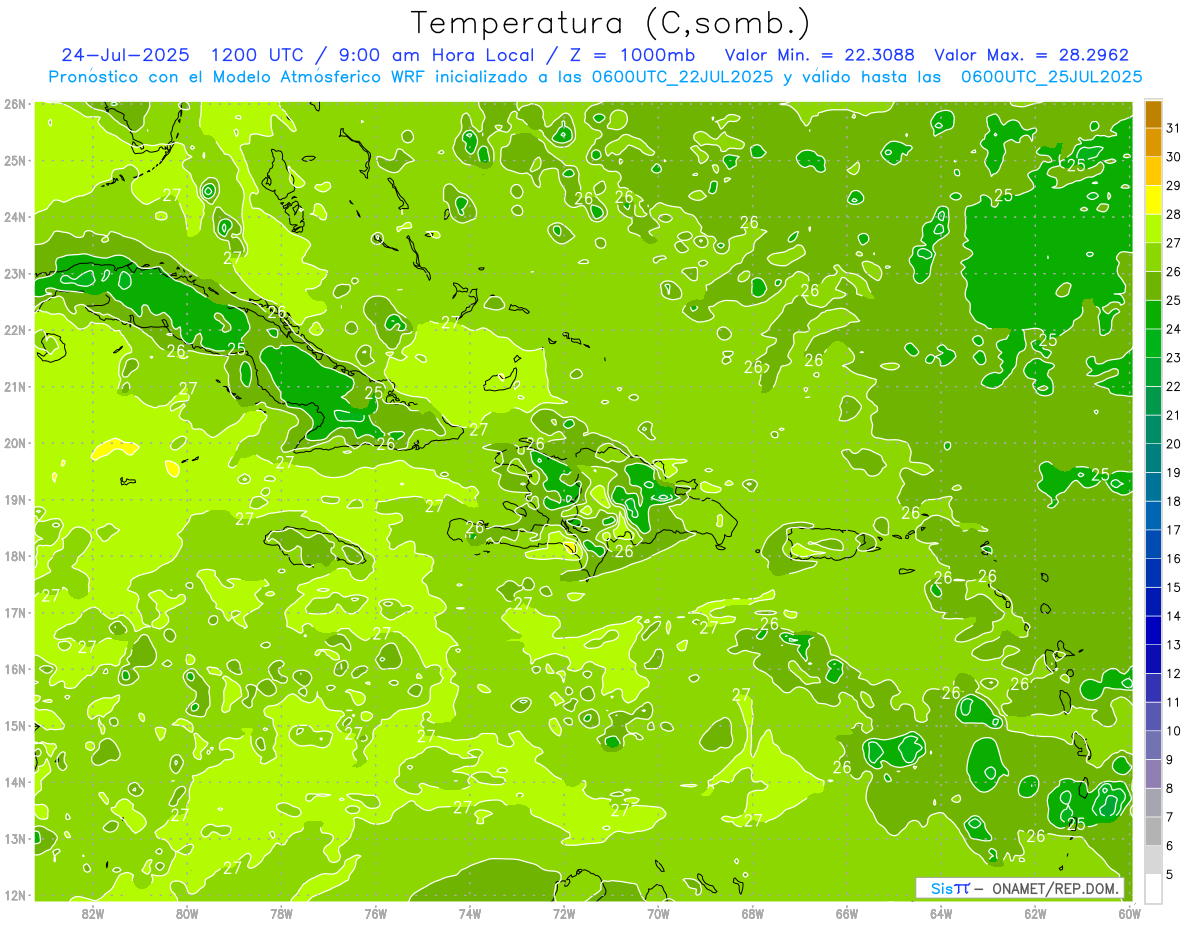Viewport: 1200px width, 927px height.
Task: Click the color scale label '31'
Action: click(x=1173, y=127)
